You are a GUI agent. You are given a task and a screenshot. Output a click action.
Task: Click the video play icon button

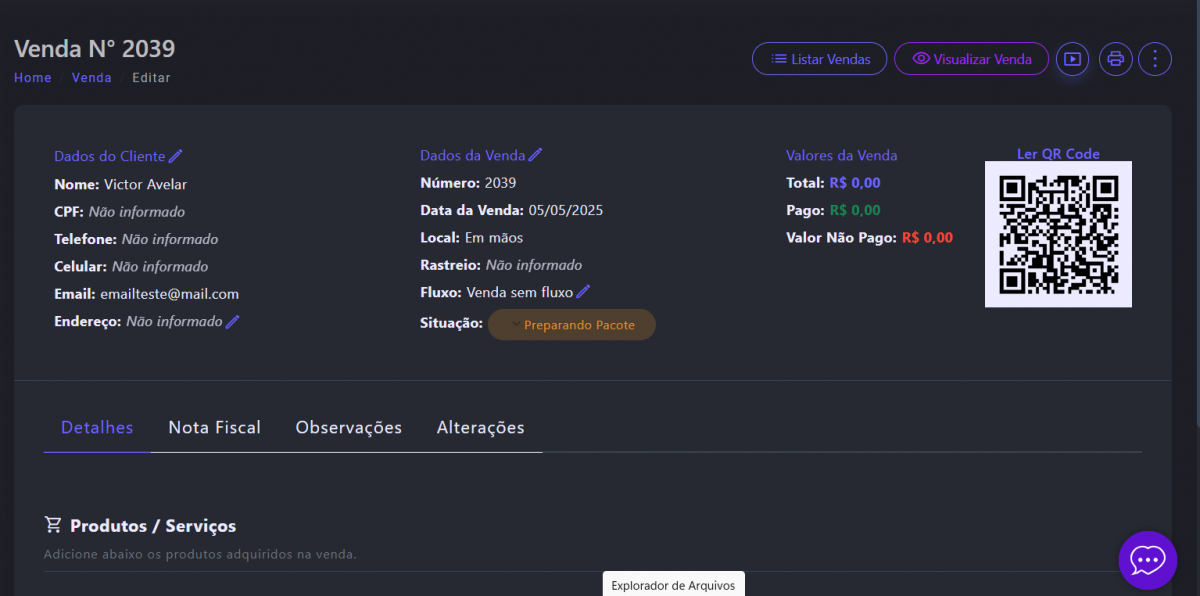(x=1072, y=59)
